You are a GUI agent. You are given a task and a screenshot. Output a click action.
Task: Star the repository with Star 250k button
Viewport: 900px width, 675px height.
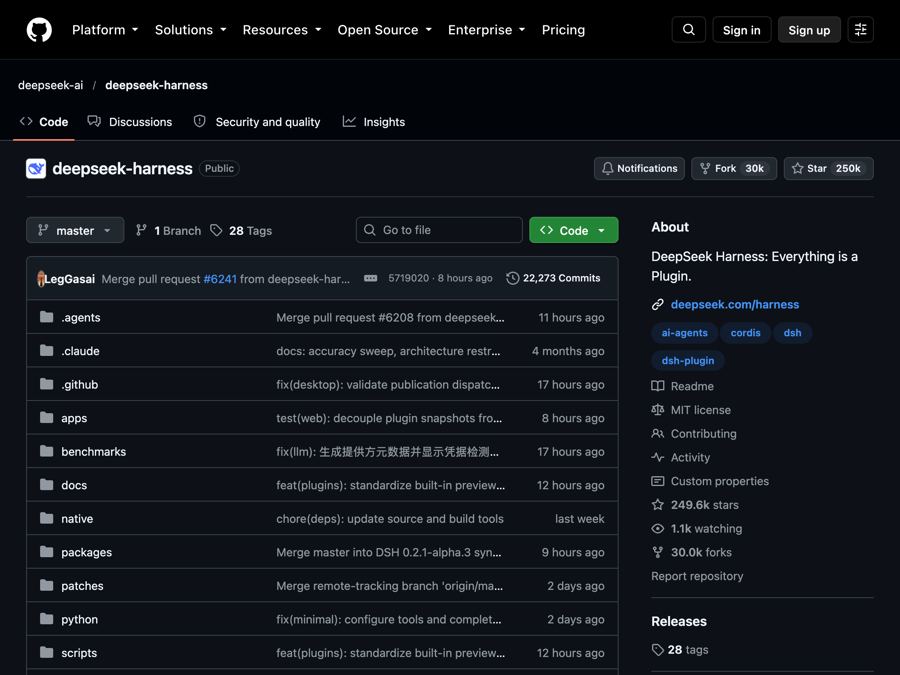click(829, 169)
